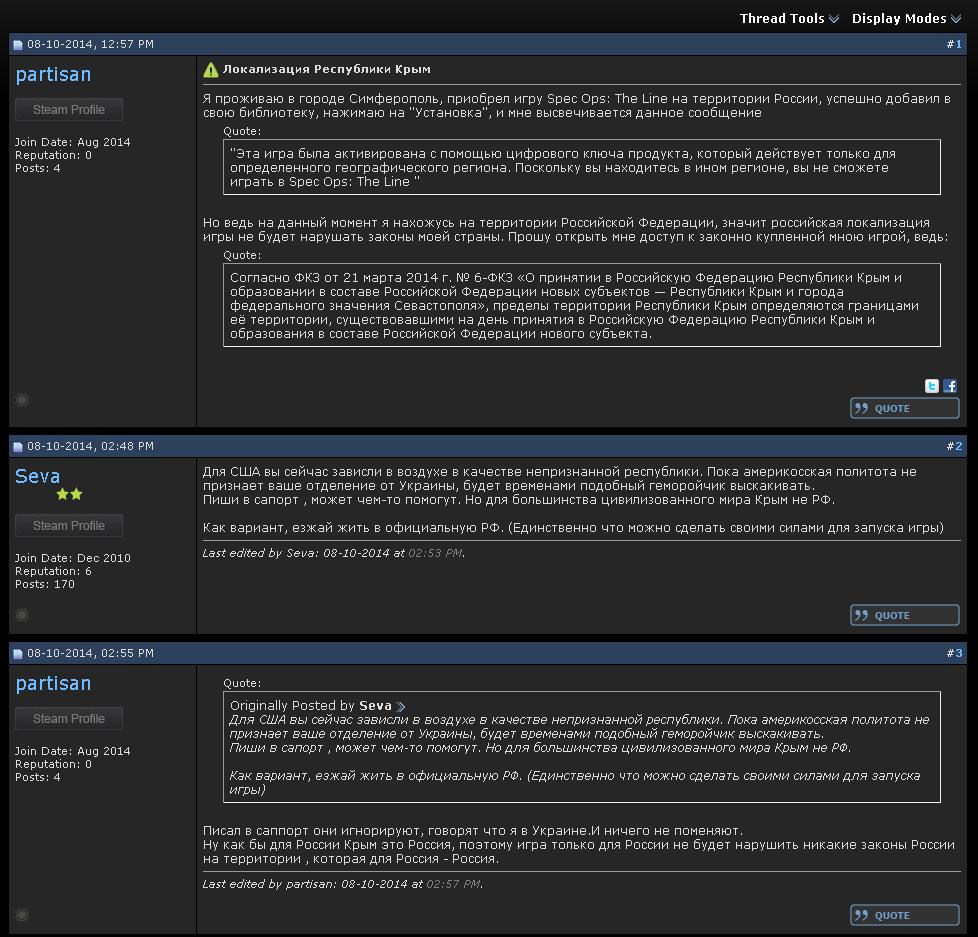
Task: Open the Thread Tools dropdown
Action: pos(789,19)
